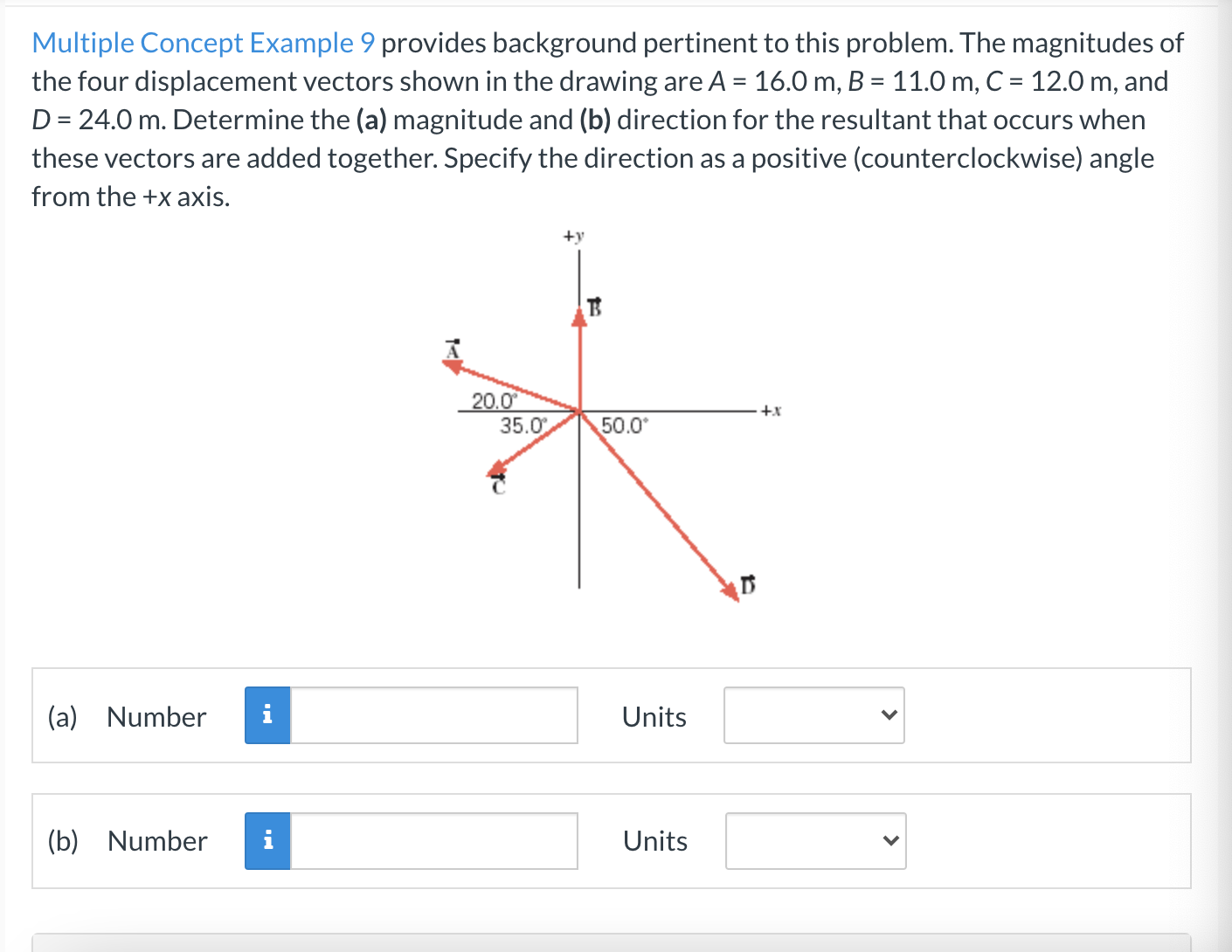Click the Number input field for part (a)
The image size is (1232, 952).
point(433,715)
